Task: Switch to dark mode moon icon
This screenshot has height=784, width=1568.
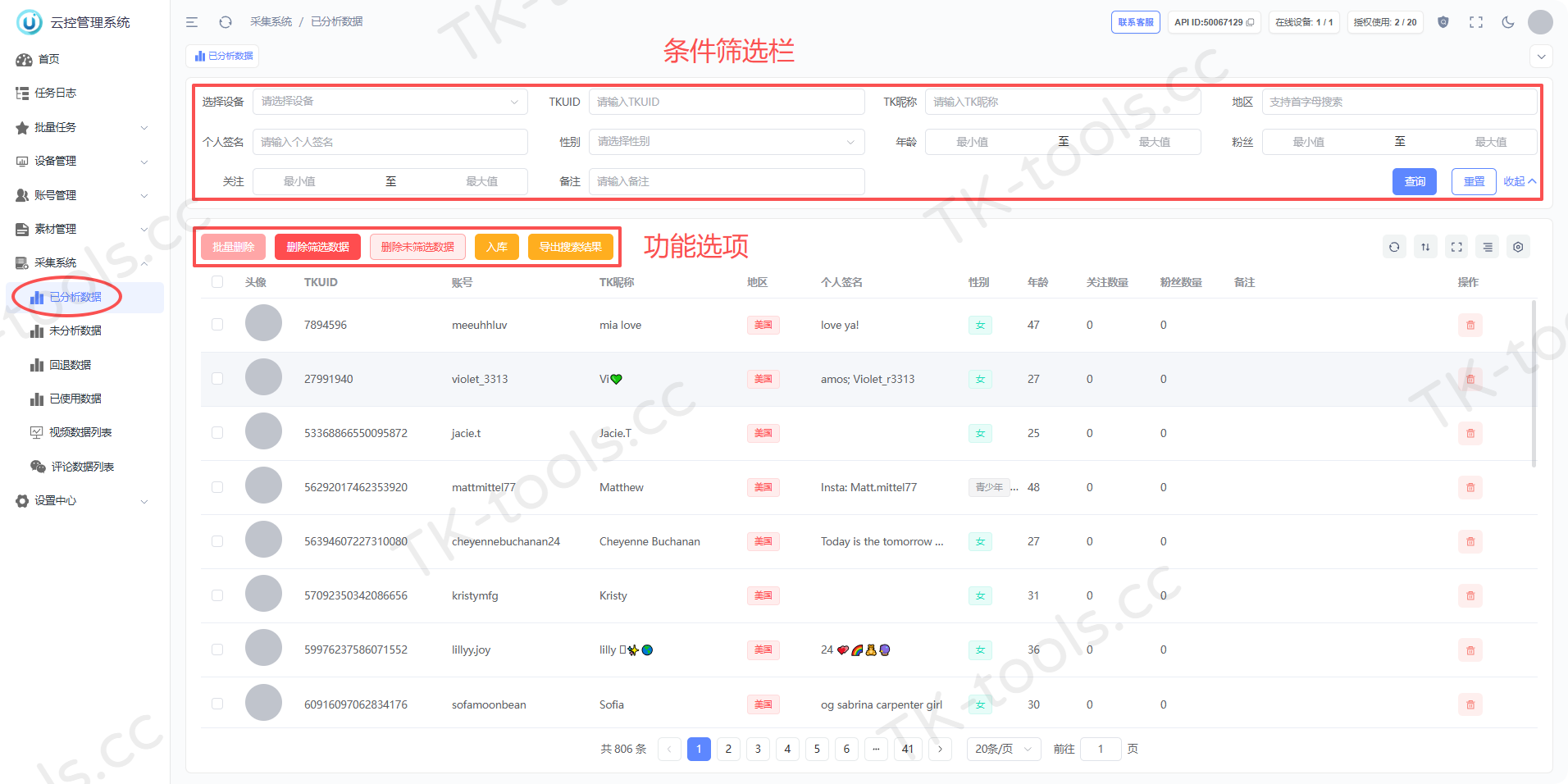Action: tap(1508, 22)
